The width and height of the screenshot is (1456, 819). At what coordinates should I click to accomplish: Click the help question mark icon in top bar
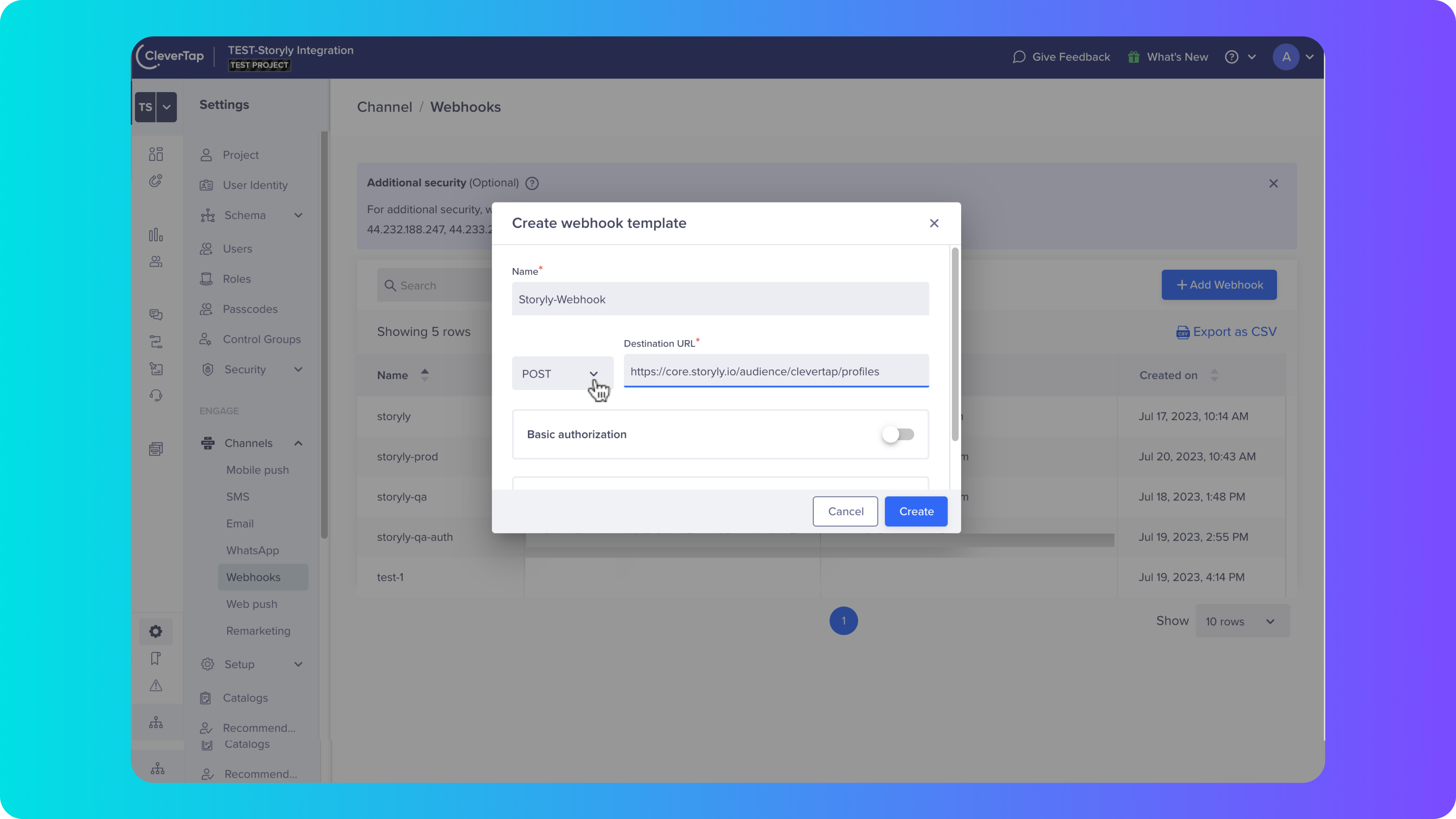coord(1232,57)
